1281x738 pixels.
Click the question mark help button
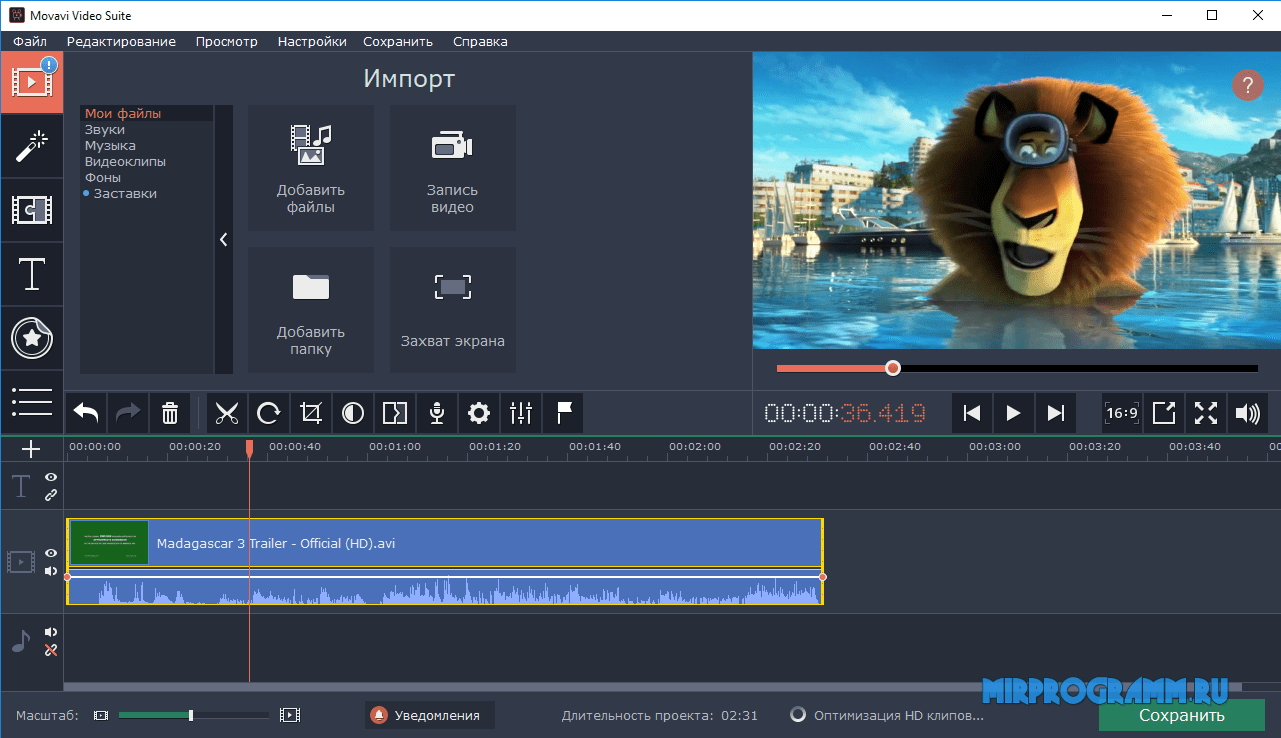[1247, 85]
